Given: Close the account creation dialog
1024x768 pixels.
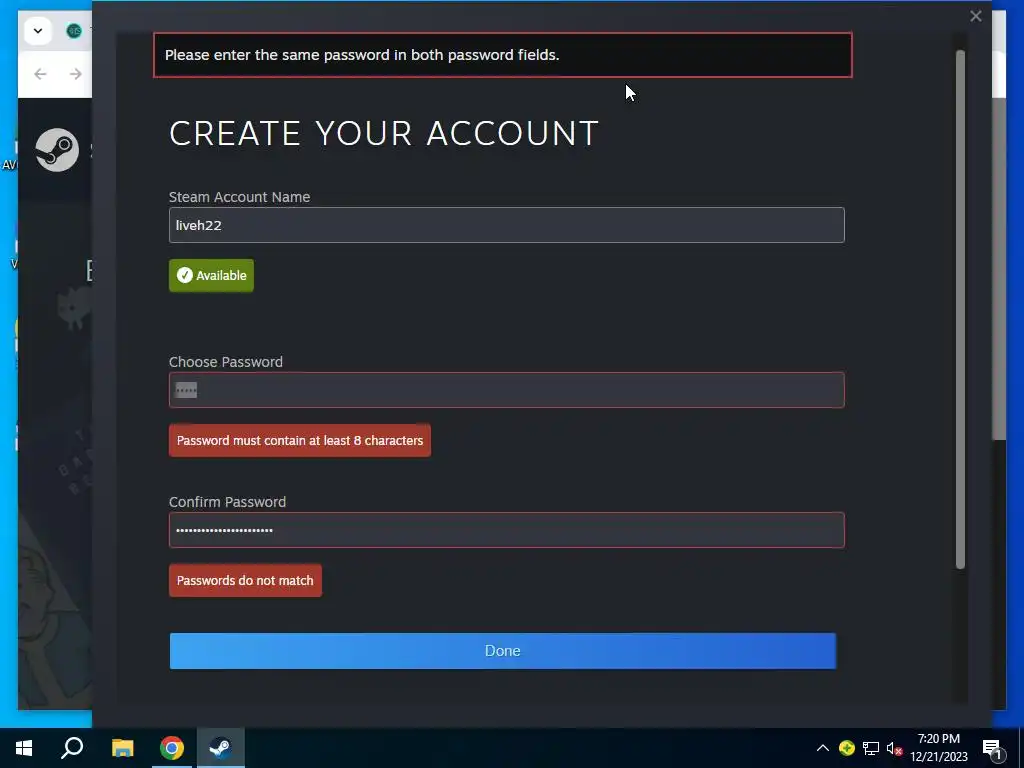Looking at the screenshot, I should coord(976,16).
